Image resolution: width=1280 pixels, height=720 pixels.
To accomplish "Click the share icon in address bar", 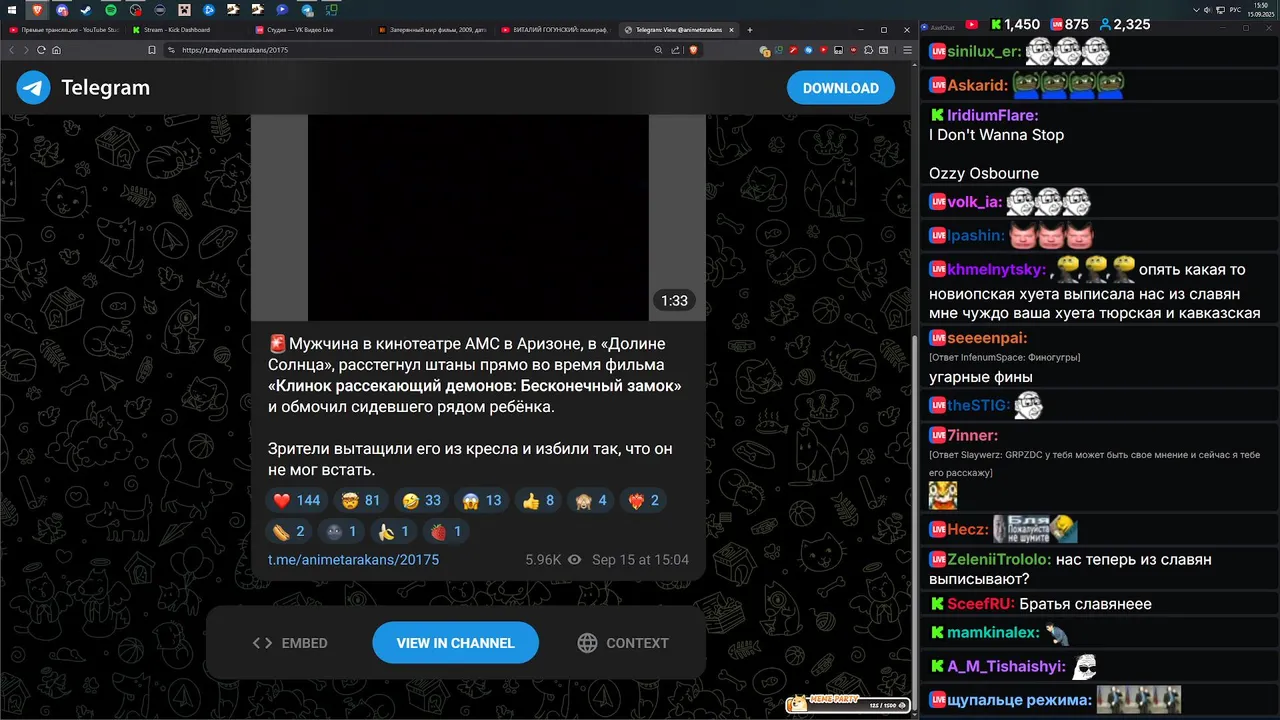I will point(675,50).
